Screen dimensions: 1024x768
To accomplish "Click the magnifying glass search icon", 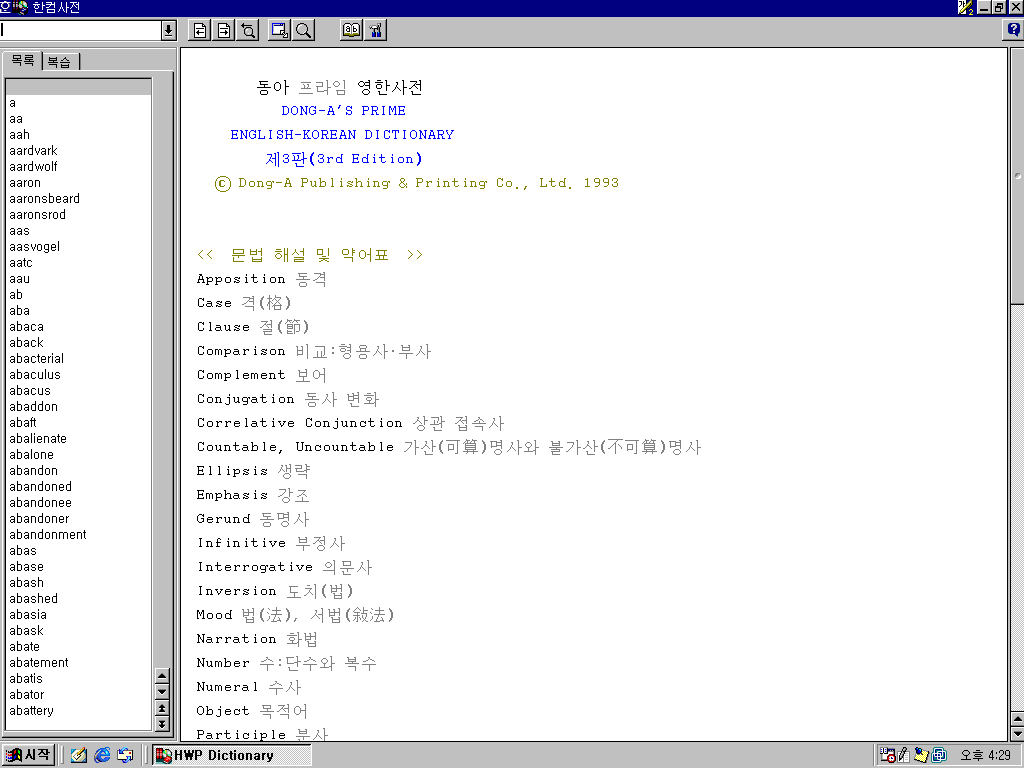I will point(304,30).
